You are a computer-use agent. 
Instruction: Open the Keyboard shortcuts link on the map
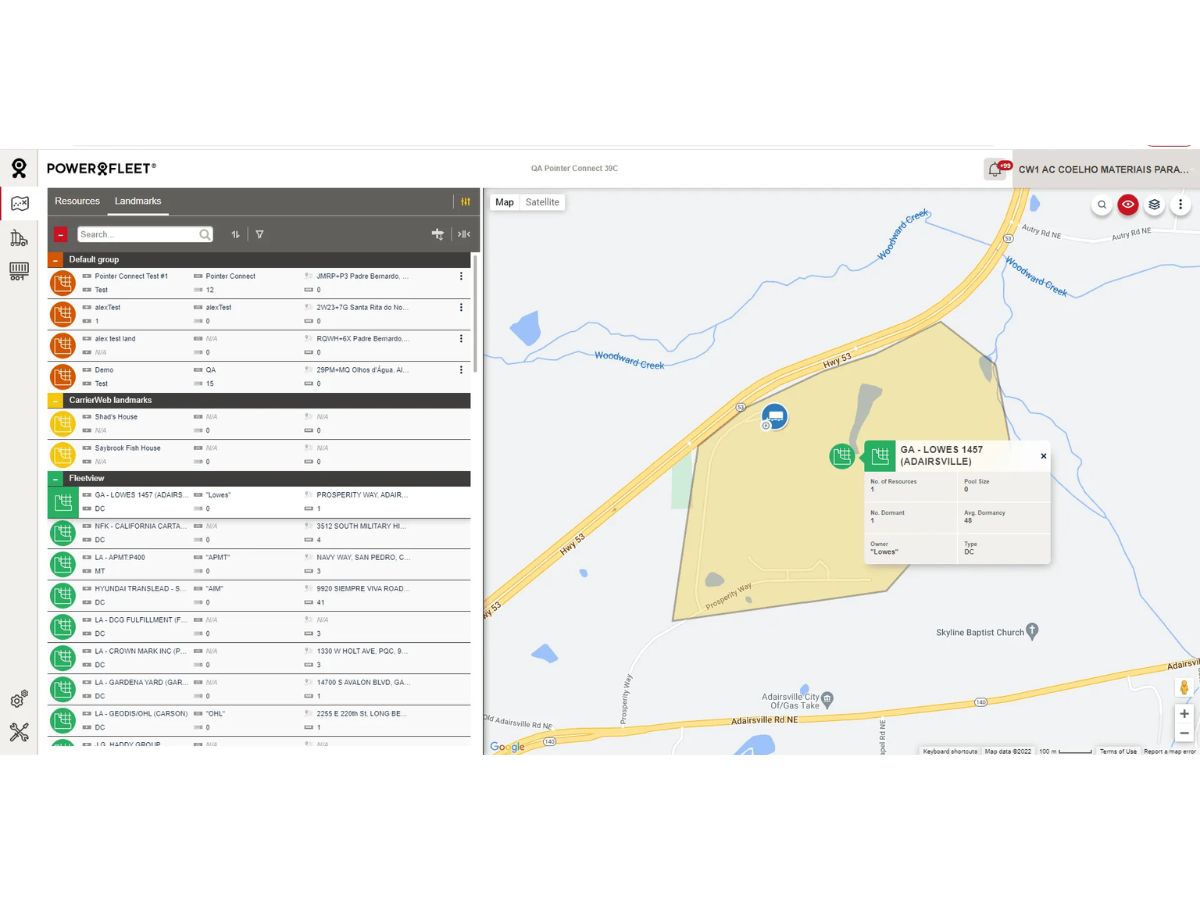[950, 751]
